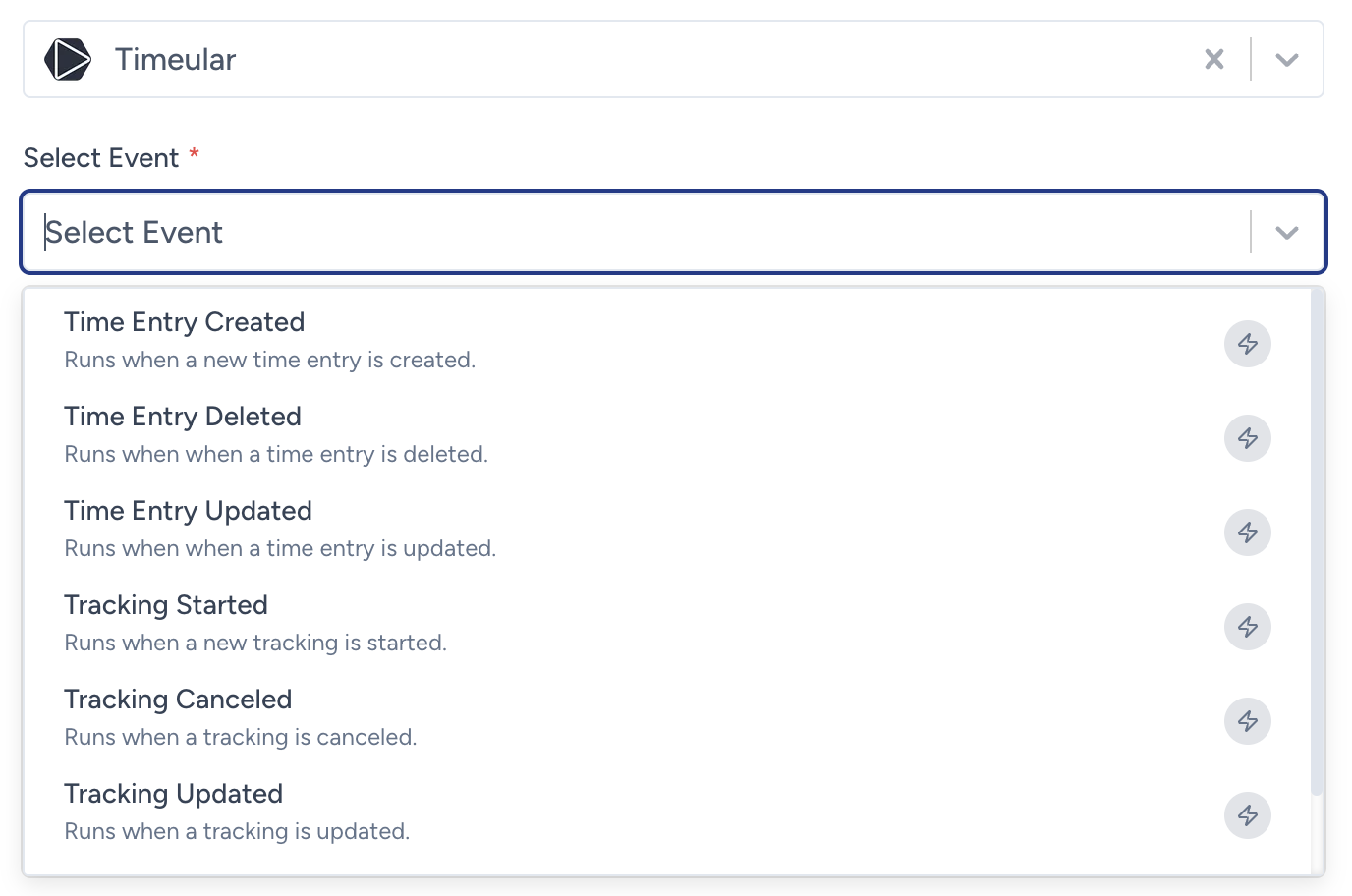Screen dimensions: 1352x896
Task: Click lightning icon beside Time Entry Updated
Action: click(1248, 532)
